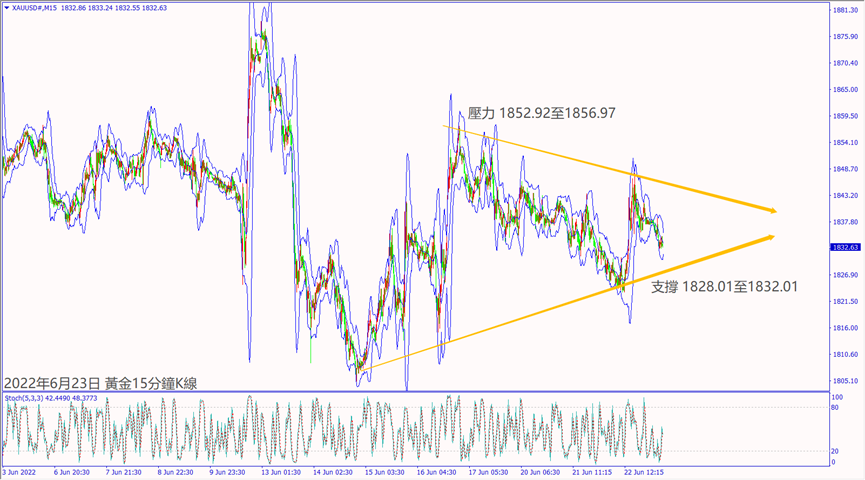Click the 1821.50 price axis label
The width and height of the screenshot is (865, 480).
[846, 301]
